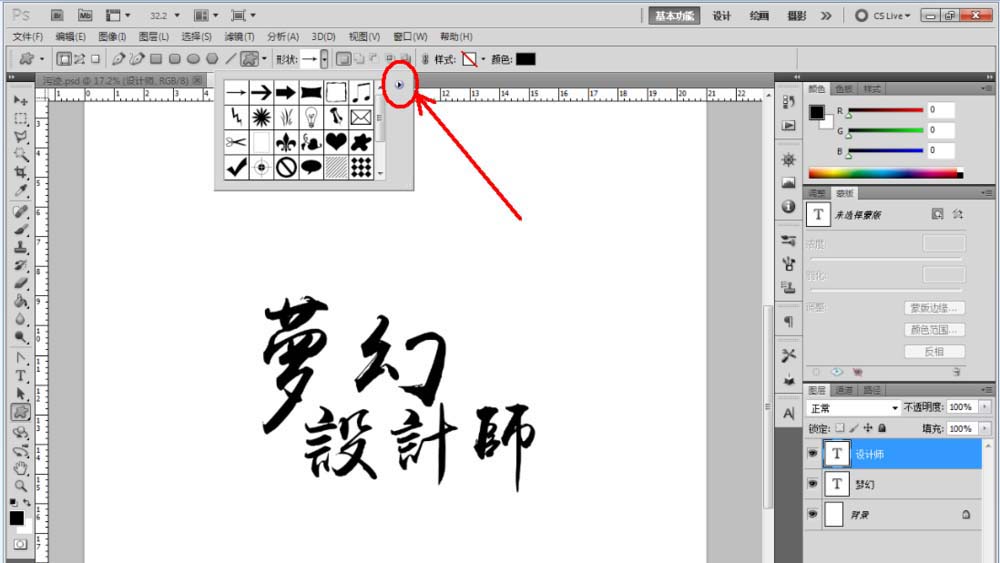Click the color spectrum ramp
The height and width of the screenshot is (563, 1000).
pyautogui.click(x=886, y=173)
